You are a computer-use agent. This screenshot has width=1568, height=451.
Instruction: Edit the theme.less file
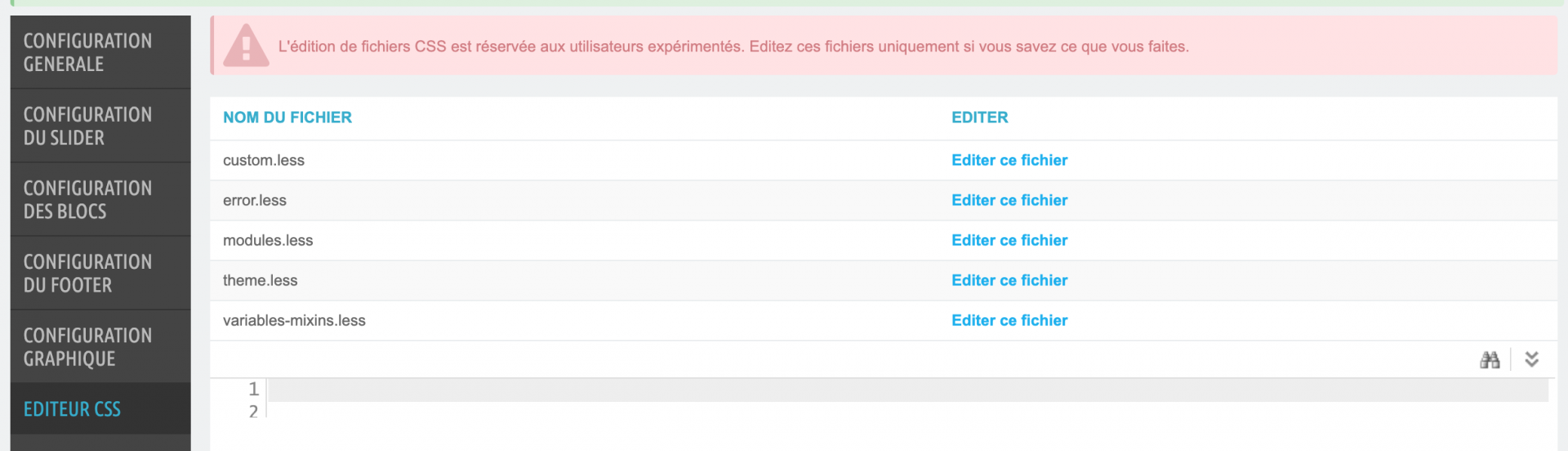(1009, 280)
